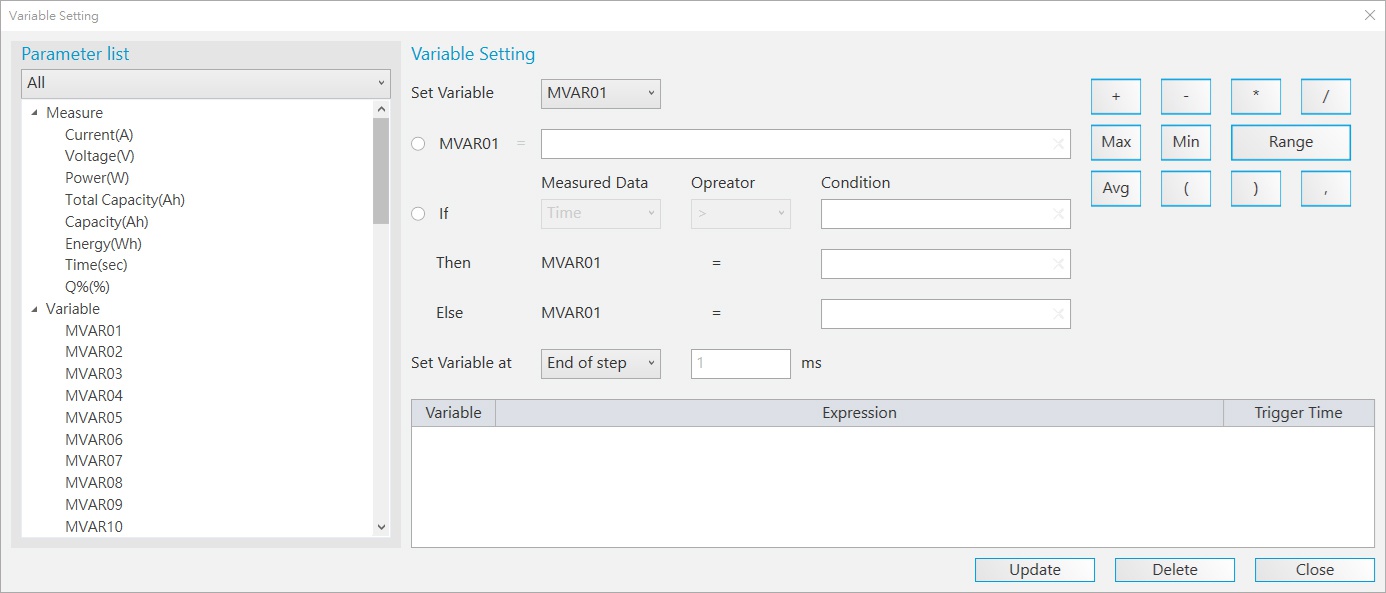Open the Parameter list All filter dropdown

coord(205,83)
